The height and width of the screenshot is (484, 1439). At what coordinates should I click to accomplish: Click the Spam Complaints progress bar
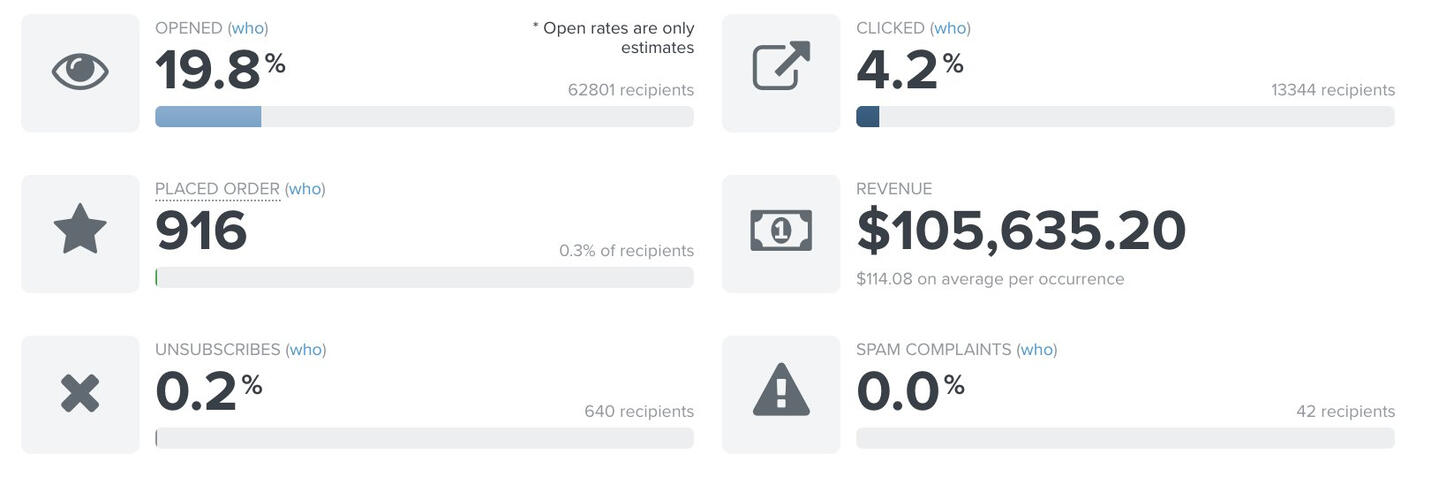(1125, 438)
